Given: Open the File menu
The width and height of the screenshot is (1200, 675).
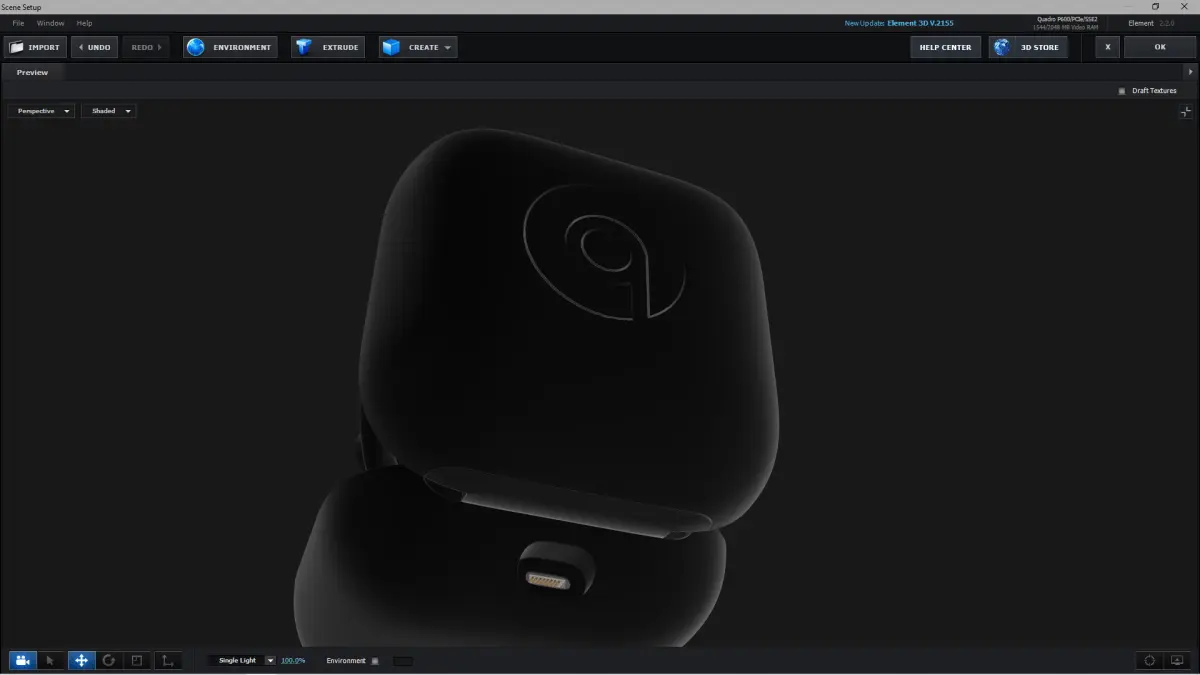Looking at the screenshot, I should (x=18, y=23).
